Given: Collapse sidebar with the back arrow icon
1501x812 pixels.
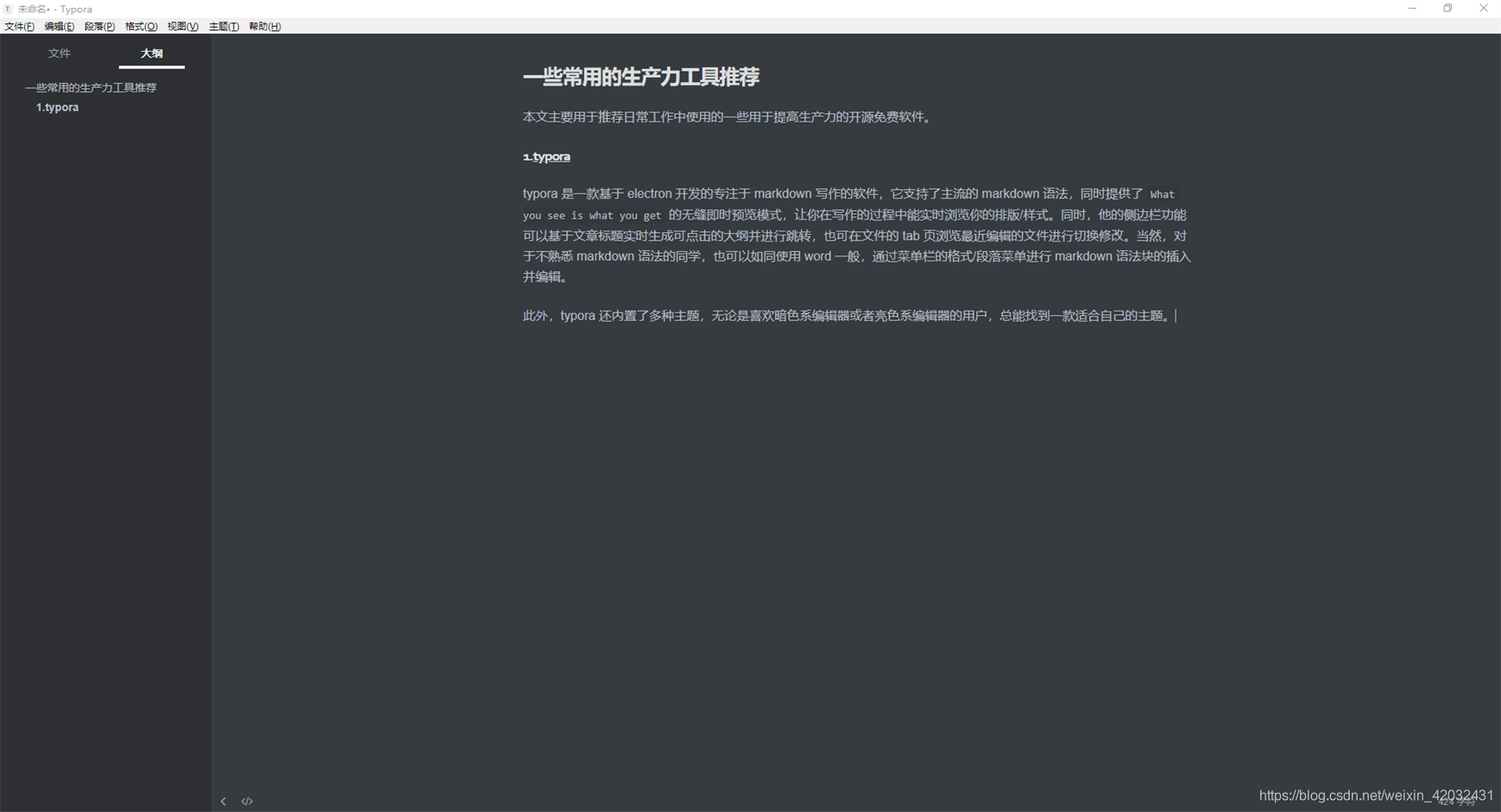Looking at the screenshot, I should (x=223, y=802).
